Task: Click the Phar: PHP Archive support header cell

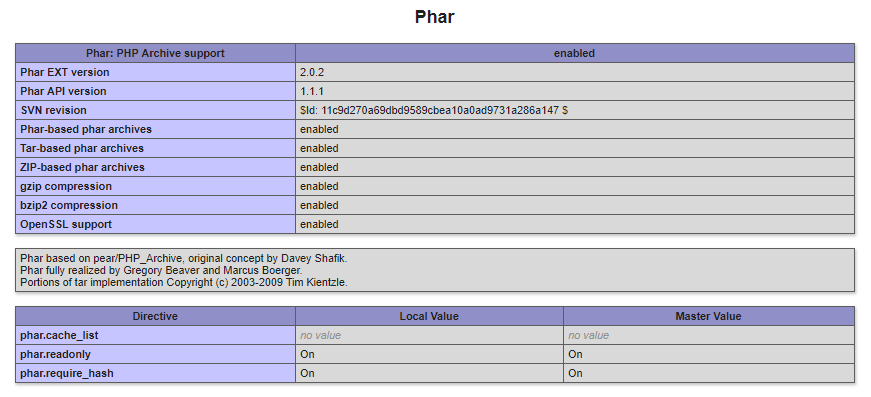Action: [155, 53]
